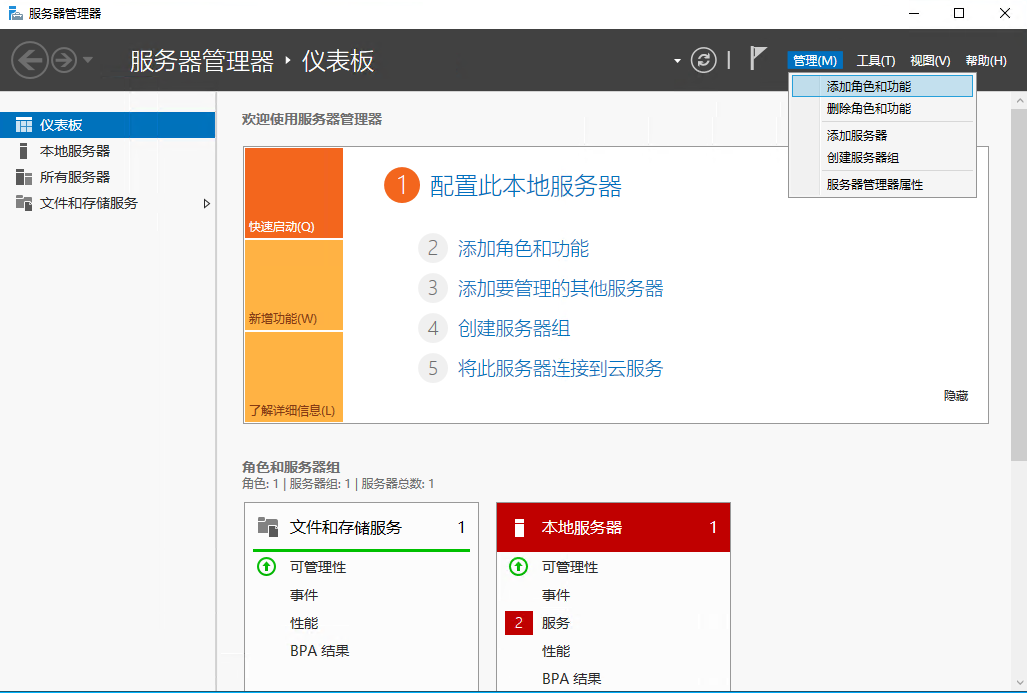Select 仪表板 in the left sidebar
The image size is (1027, 693).
tap(61, 125)
